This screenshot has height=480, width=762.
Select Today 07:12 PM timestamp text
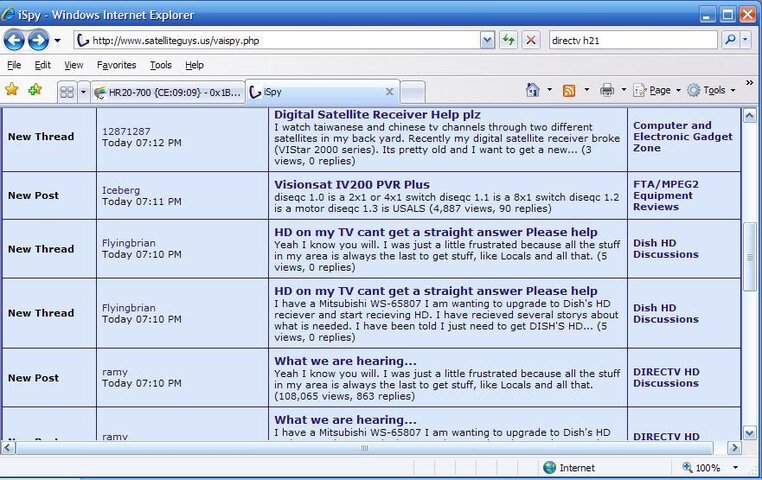click(x=141, y=143)
